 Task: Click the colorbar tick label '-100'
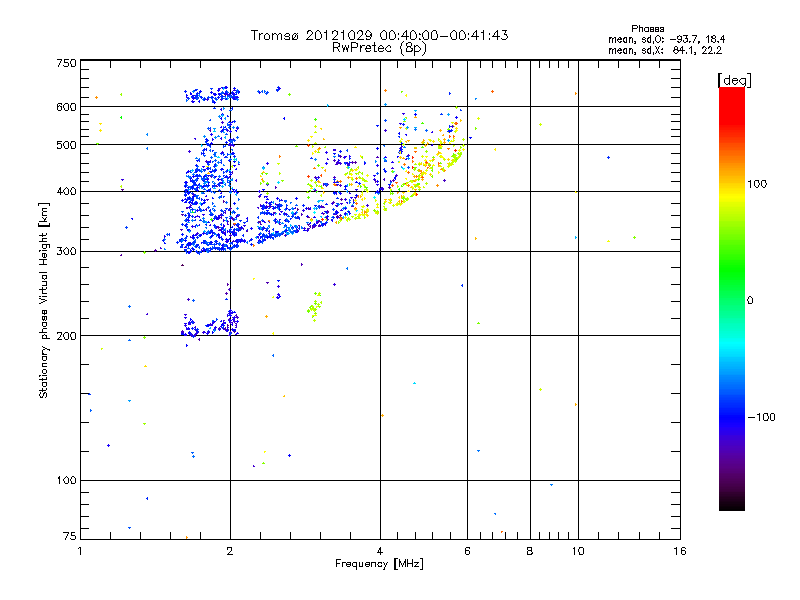pos(762,417)
